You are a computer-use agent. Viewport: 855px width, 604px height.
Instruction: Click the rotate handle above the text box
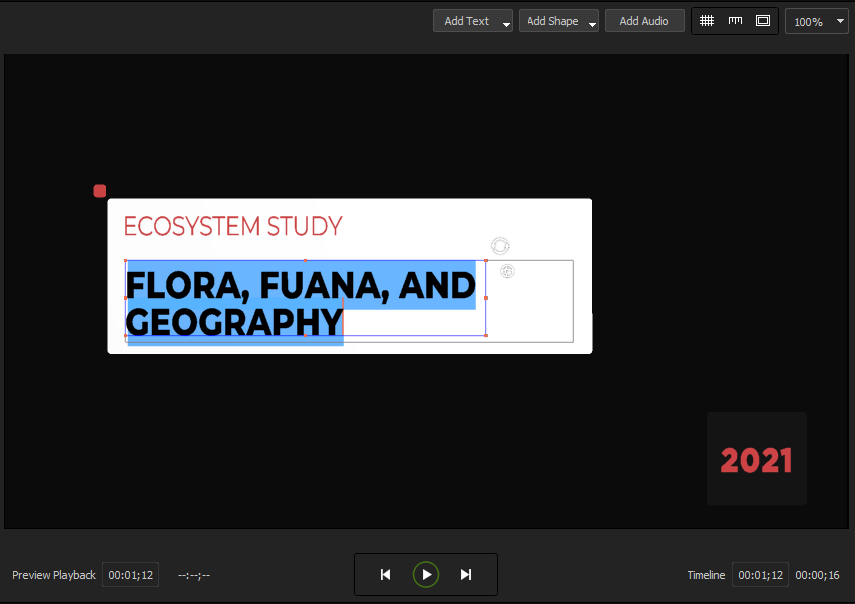point(500,246)
